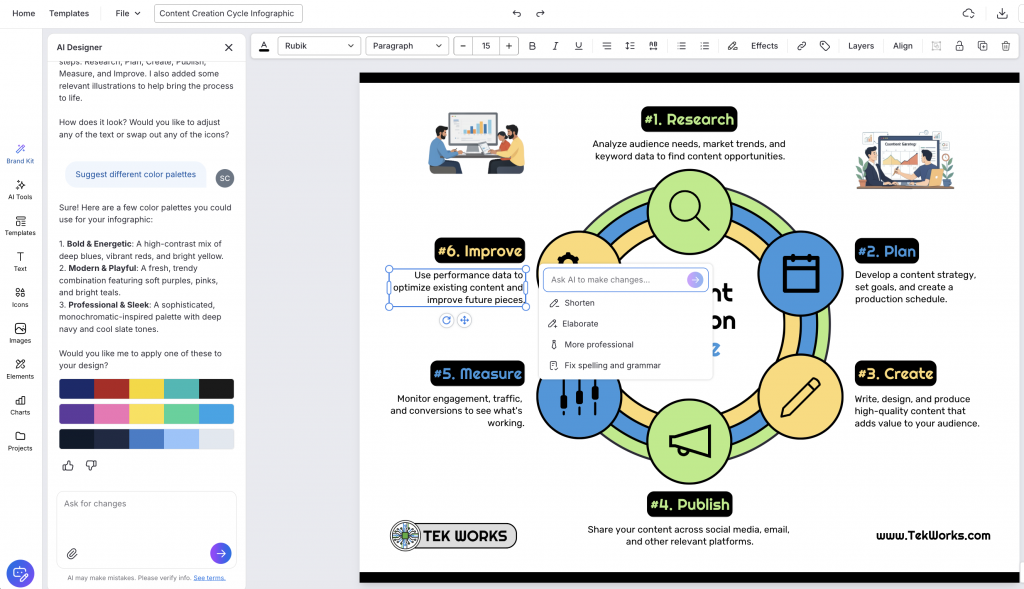
Task: Open the AI Tools sidebar panel
Action: (20, 190)
